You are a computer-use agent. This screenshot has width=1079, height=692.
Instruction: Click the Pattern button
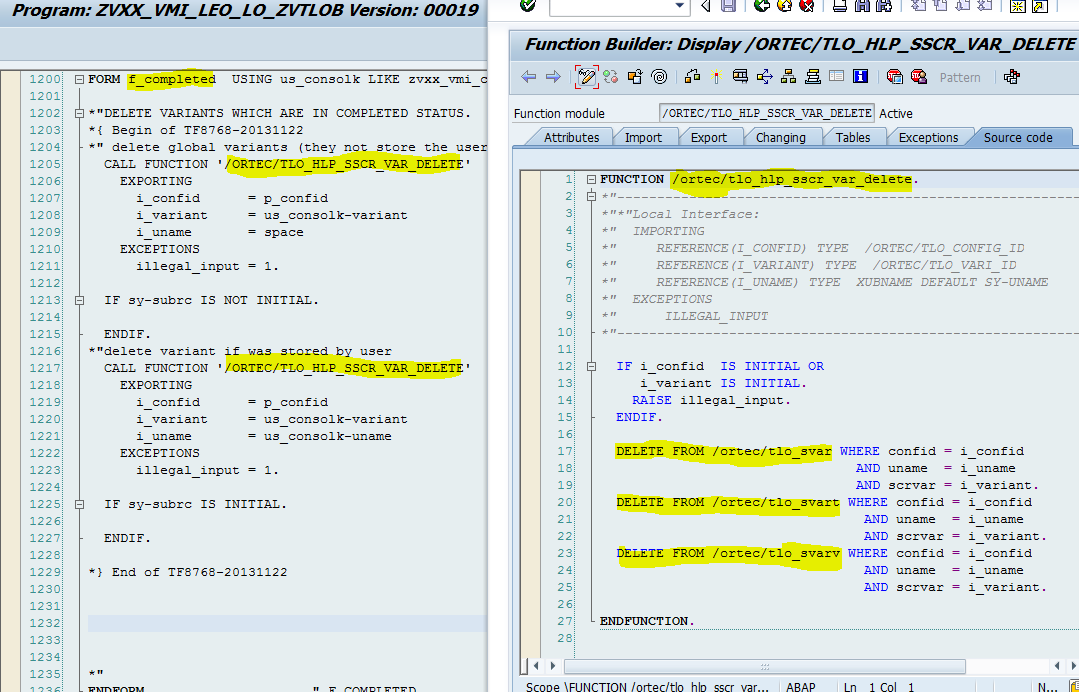[959, 75]
